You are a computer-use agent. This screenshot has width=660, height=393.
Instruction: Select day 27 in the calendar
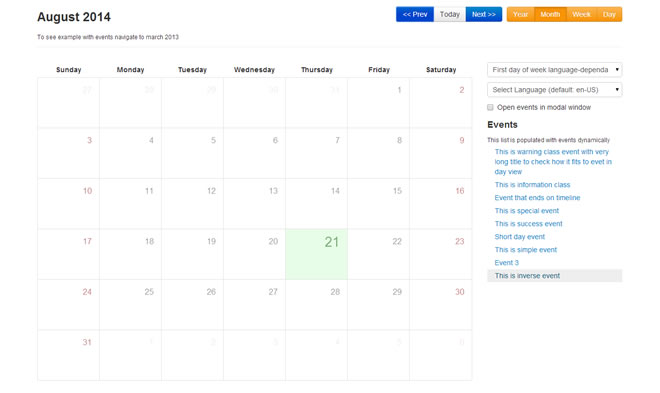[254, 305]
